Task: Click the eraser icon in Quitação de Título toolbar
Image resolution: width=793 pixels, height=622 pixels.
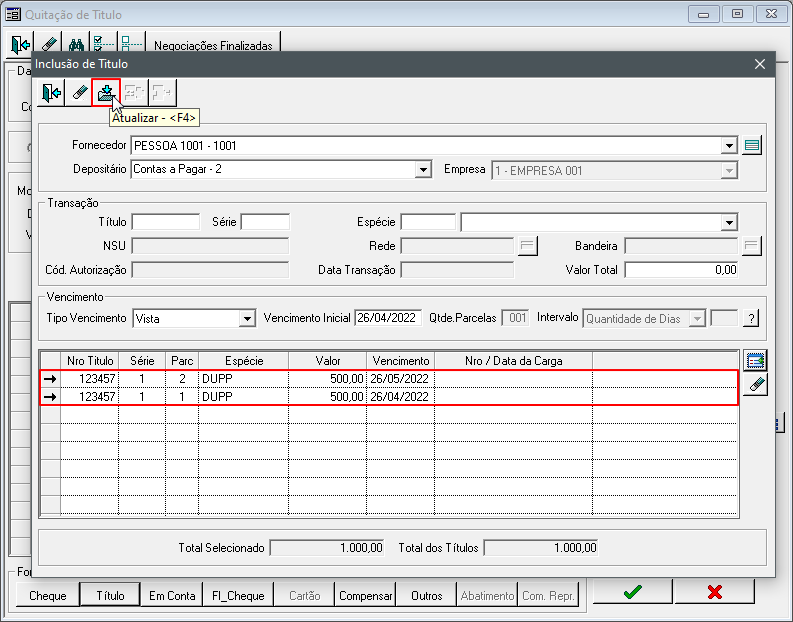Action: click(x=49, y=45)
